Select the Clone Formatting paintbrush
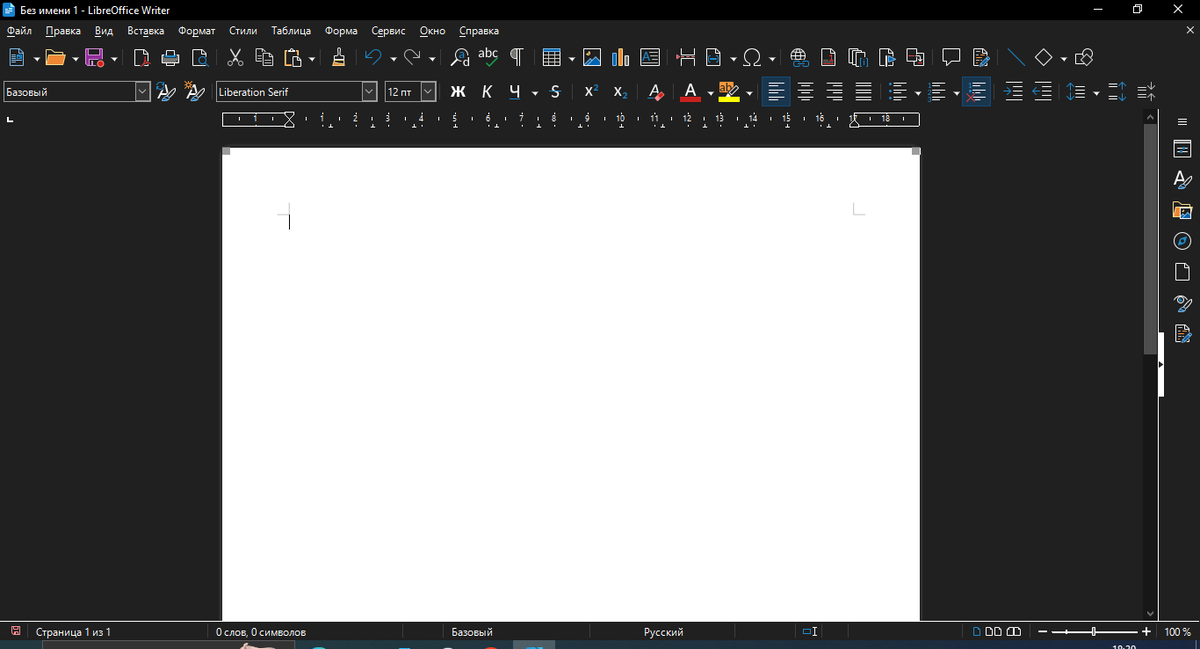Viewport: 1200px width, 649px height. pos(338,58)
